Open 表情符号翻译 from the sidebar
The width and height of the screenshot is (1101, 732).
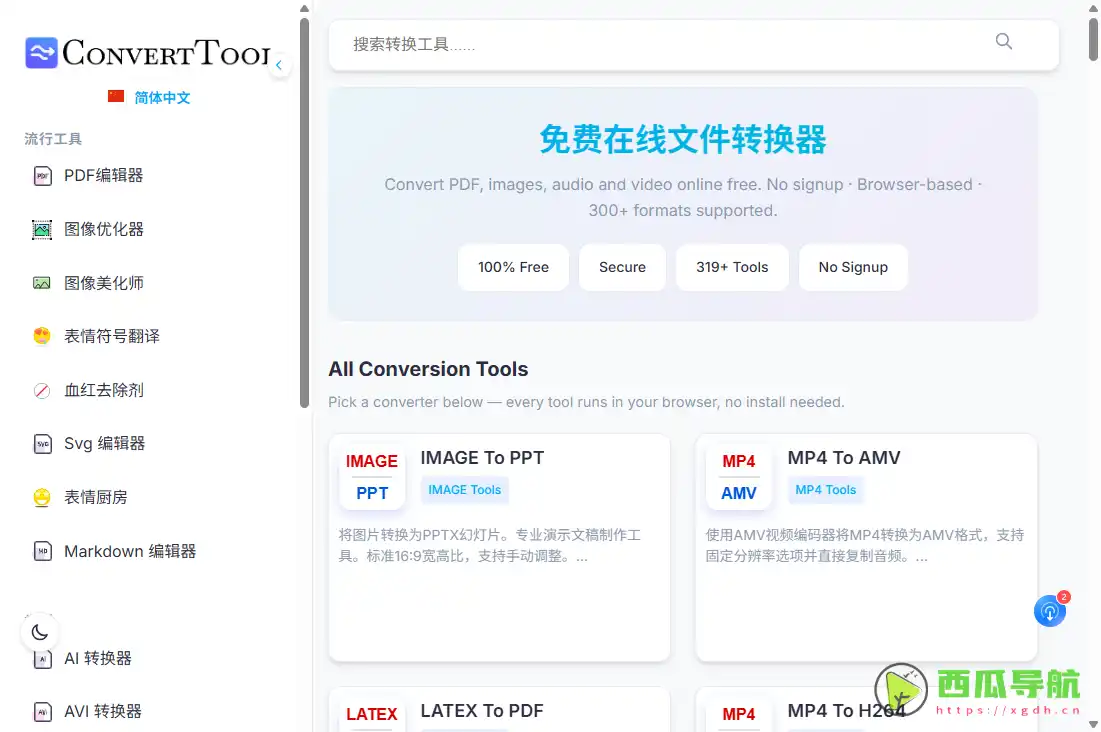pos(112,336)
